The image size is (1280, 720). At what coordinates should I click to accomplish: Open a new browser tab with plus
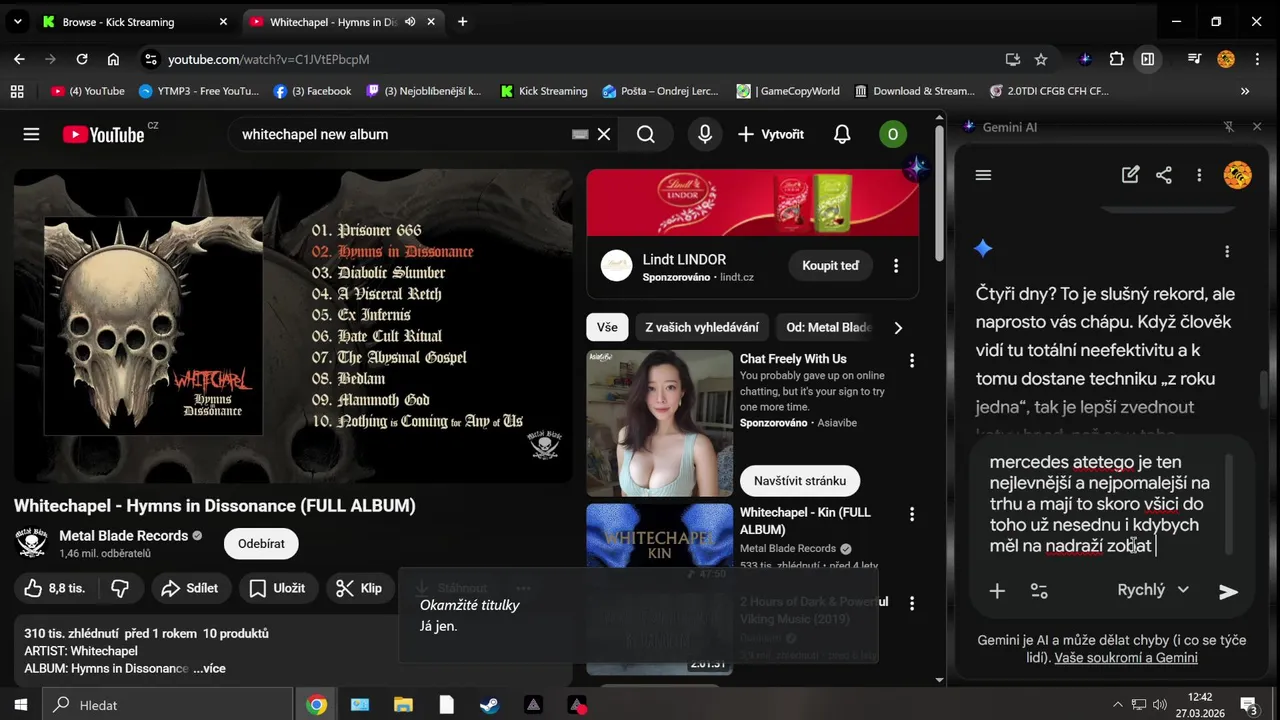pyautogui.click(x=462, y=22)
